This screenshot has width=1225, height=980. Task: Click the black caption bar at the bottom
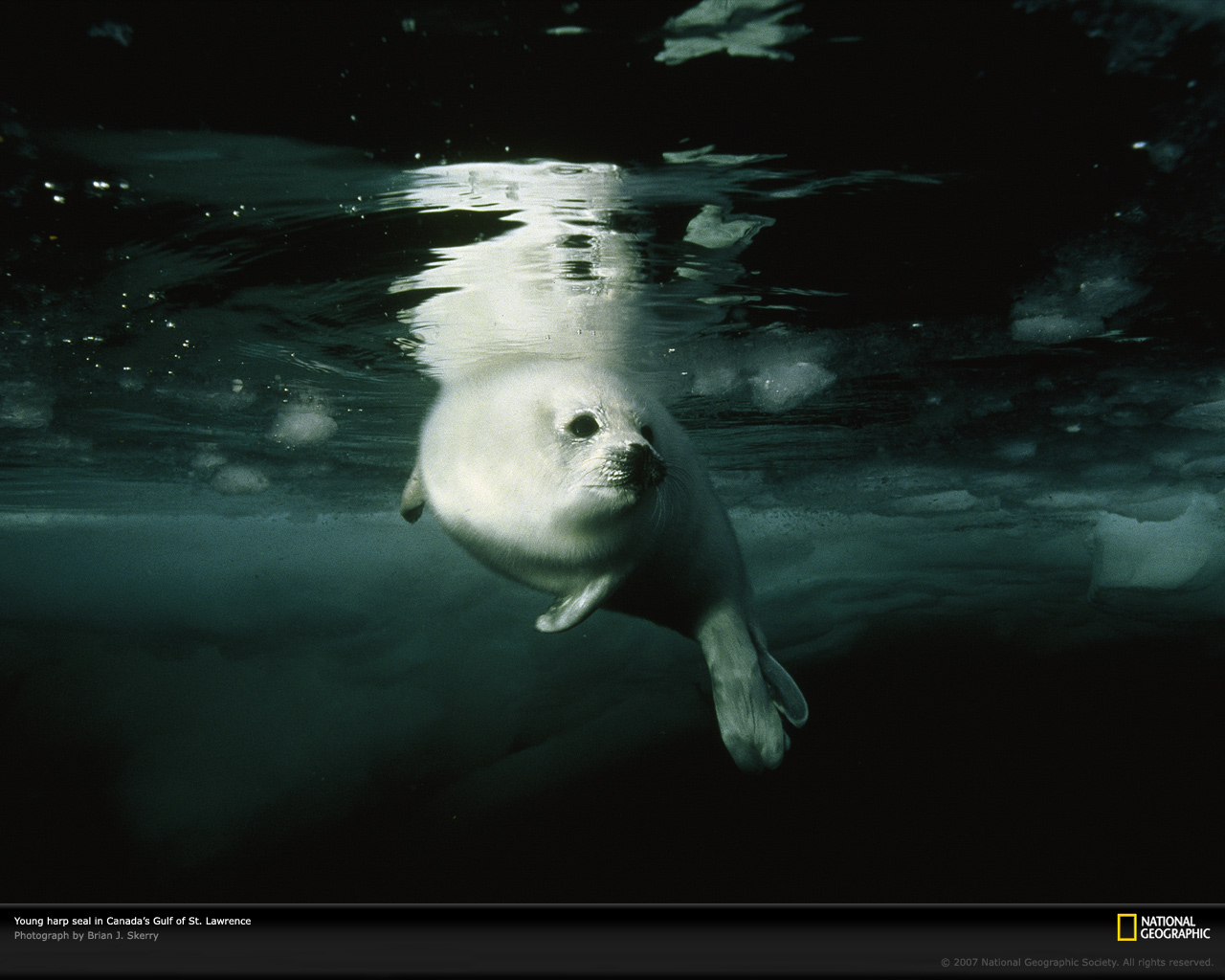(612, 943)
